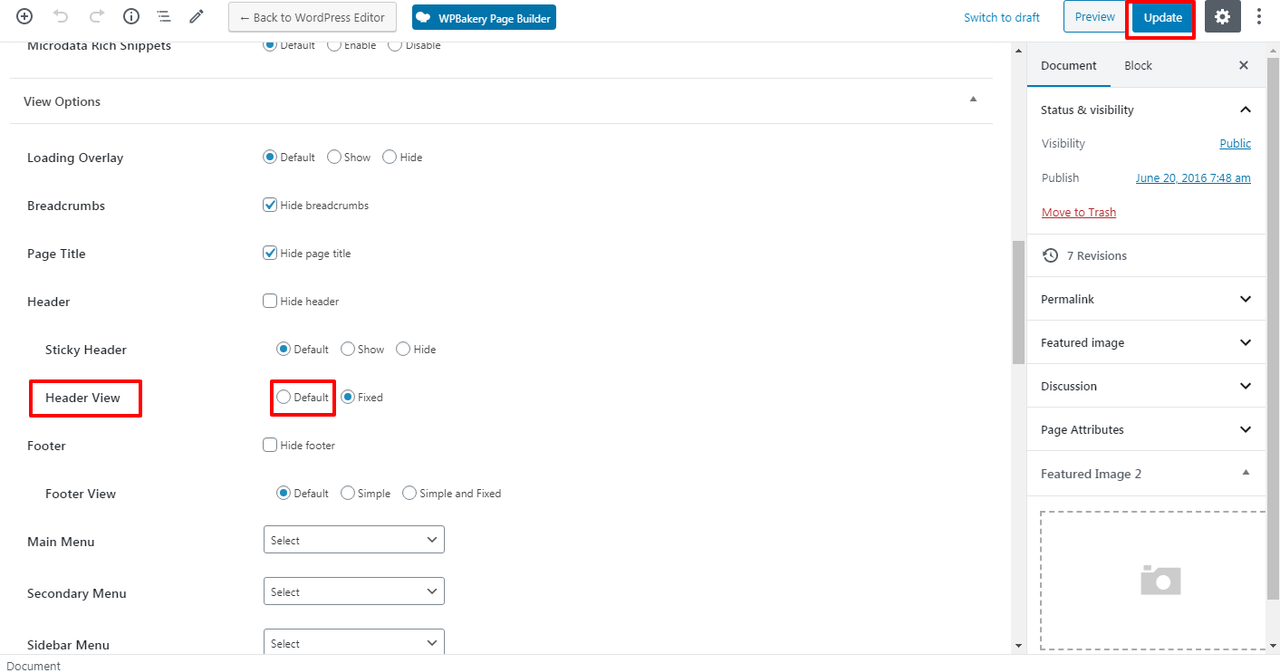Click the Undo arrow icon
Viewport: 1280px width, 672px height.
tap(61, 17)
